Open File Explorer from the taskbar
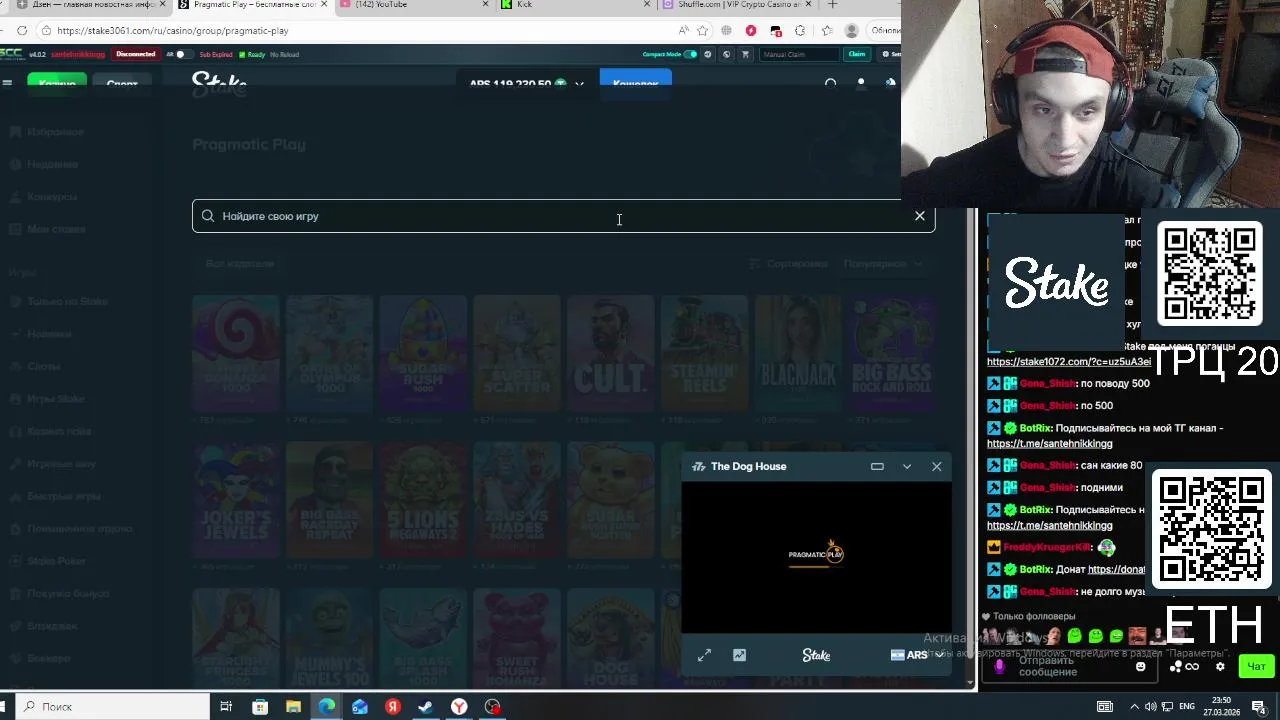This screenshot has height=720, width=1280. 293,707
